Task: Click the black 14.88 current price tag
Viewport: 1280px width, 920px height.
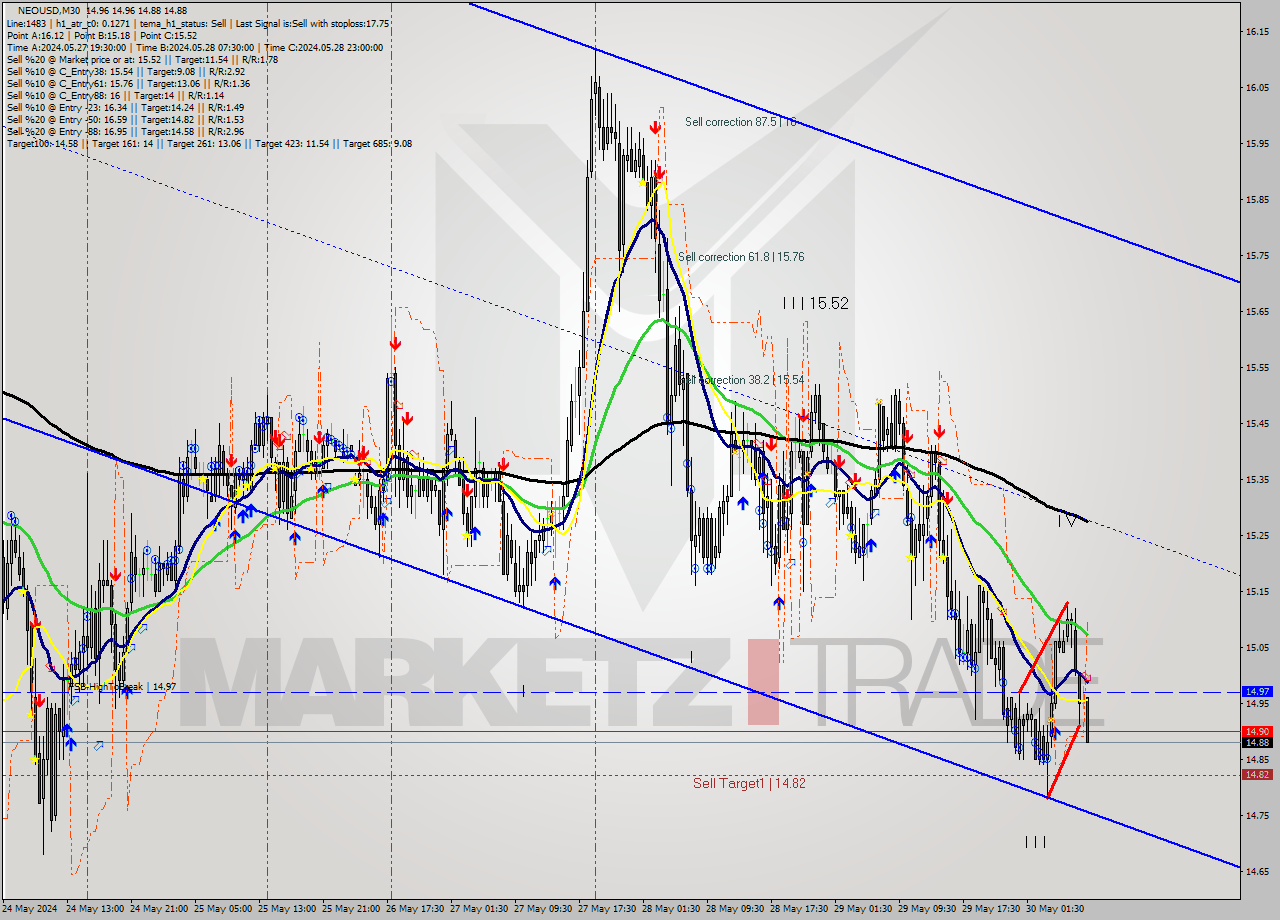Action: pyautogui.click(x=1257, y=742)
